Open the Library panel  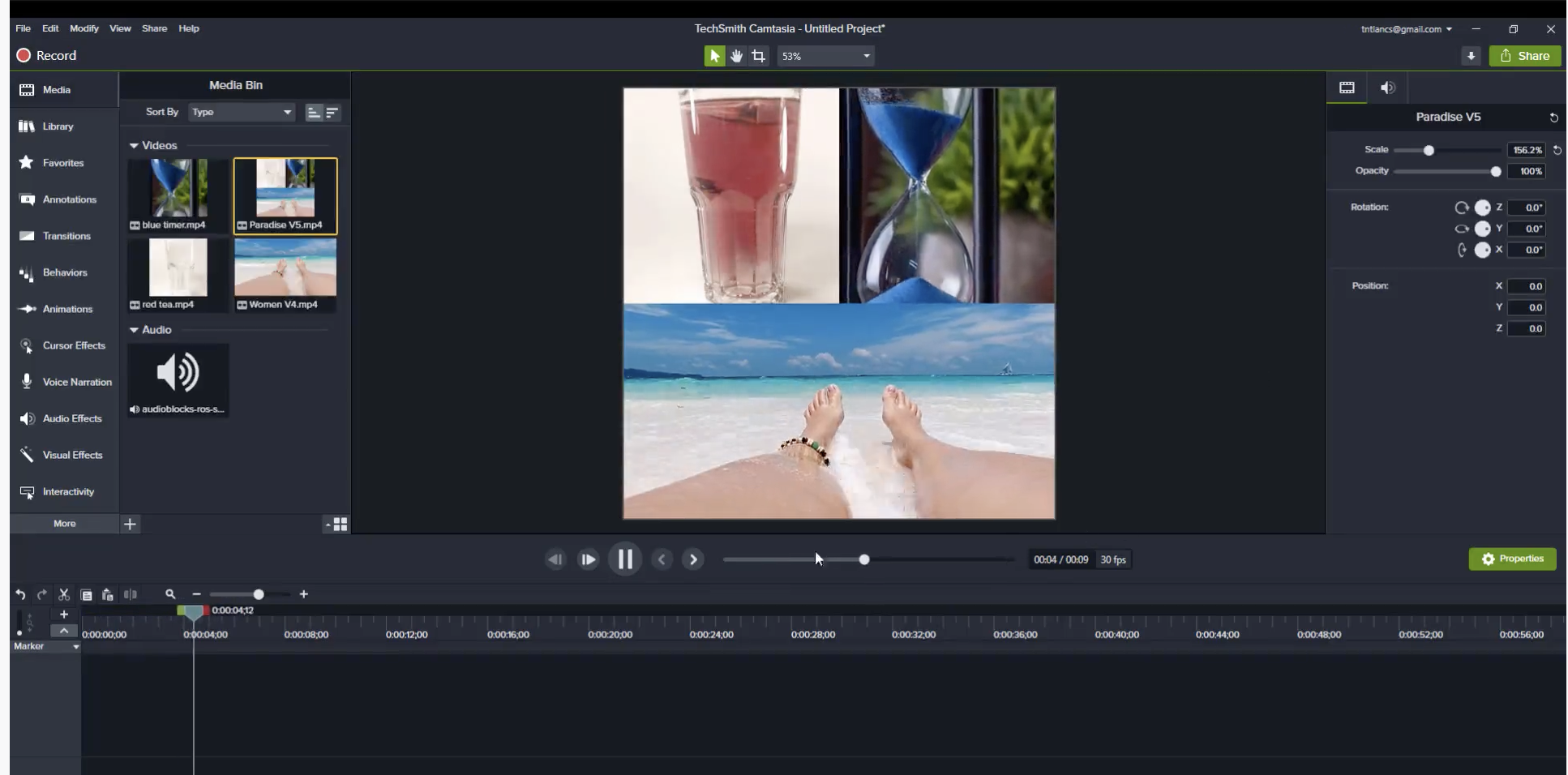coord(64,126)
